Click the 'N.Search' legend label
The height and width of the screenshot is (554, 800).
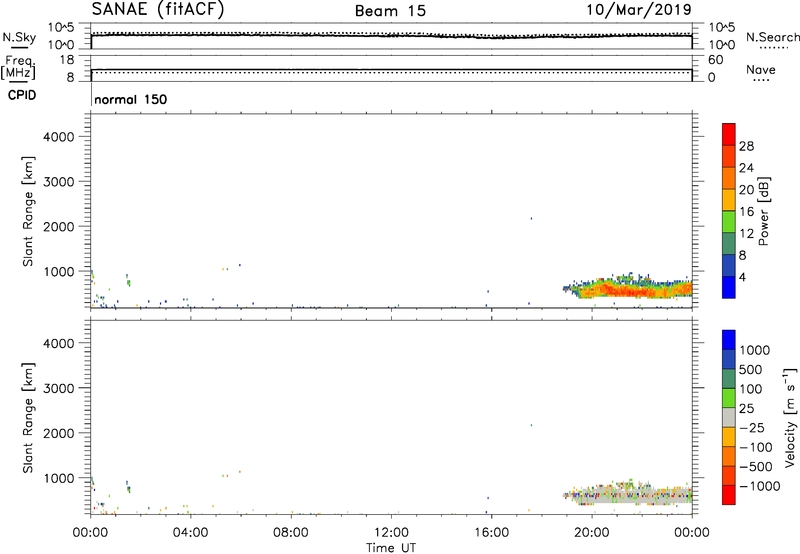coord(772,37)
